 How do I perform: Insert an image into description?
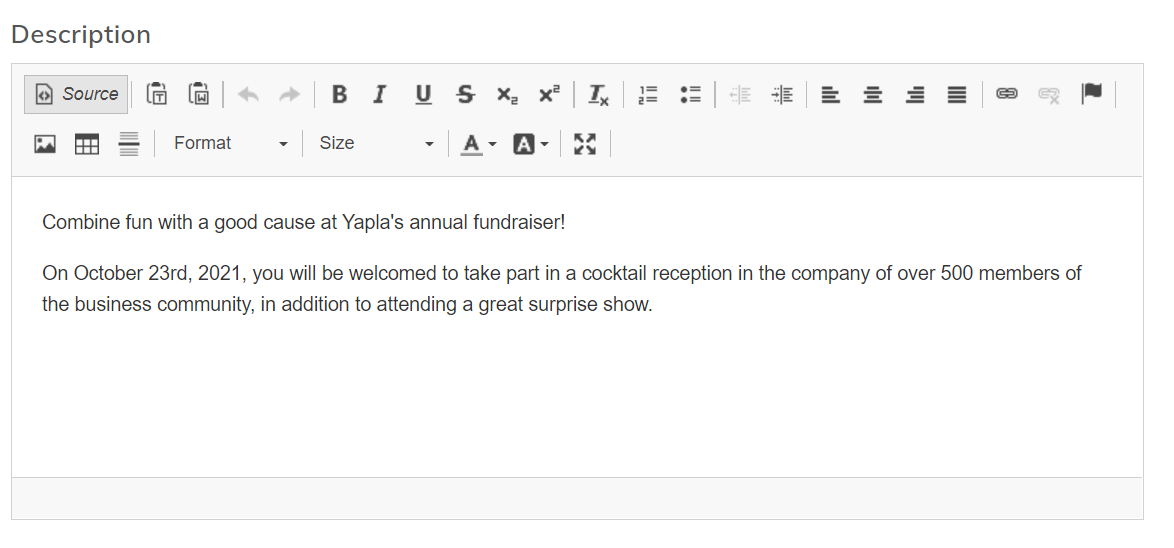pos(45,144)
